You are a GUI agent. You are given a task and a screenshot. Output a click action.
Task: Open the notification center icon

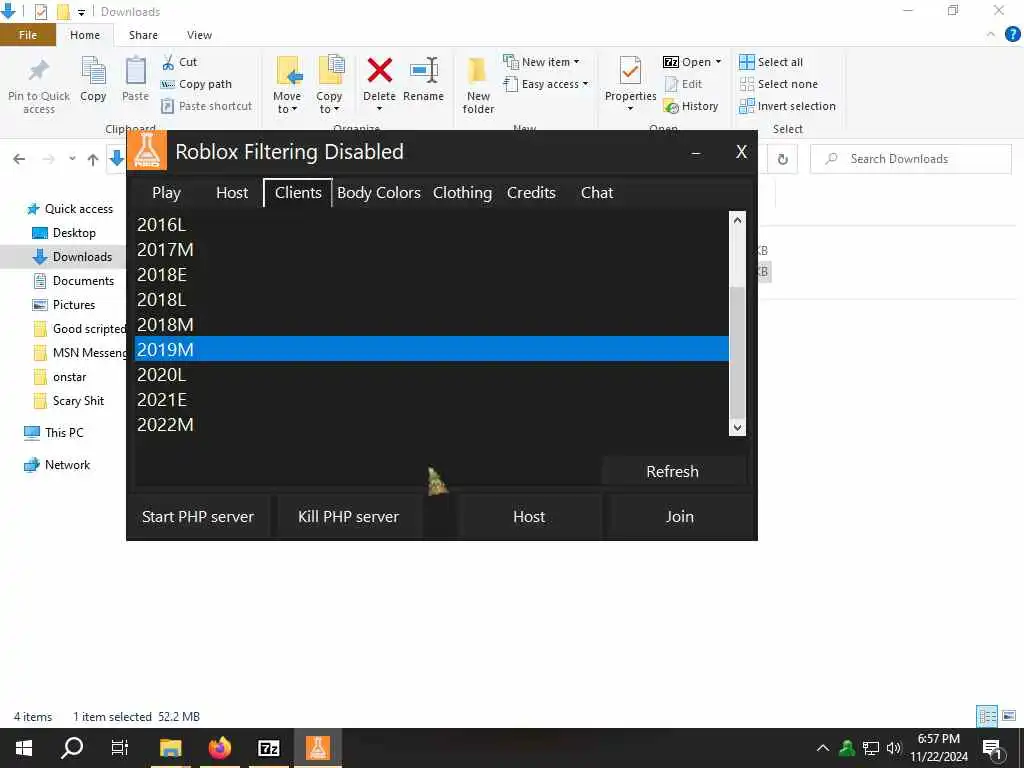click(992, 750)
